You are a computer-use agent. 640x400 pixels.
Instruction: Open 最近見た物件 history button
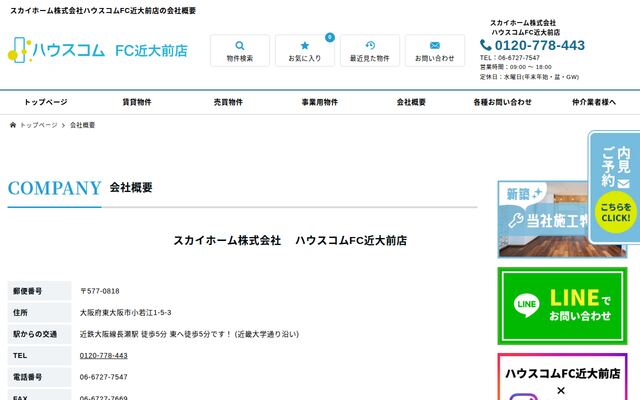point(370,51)
